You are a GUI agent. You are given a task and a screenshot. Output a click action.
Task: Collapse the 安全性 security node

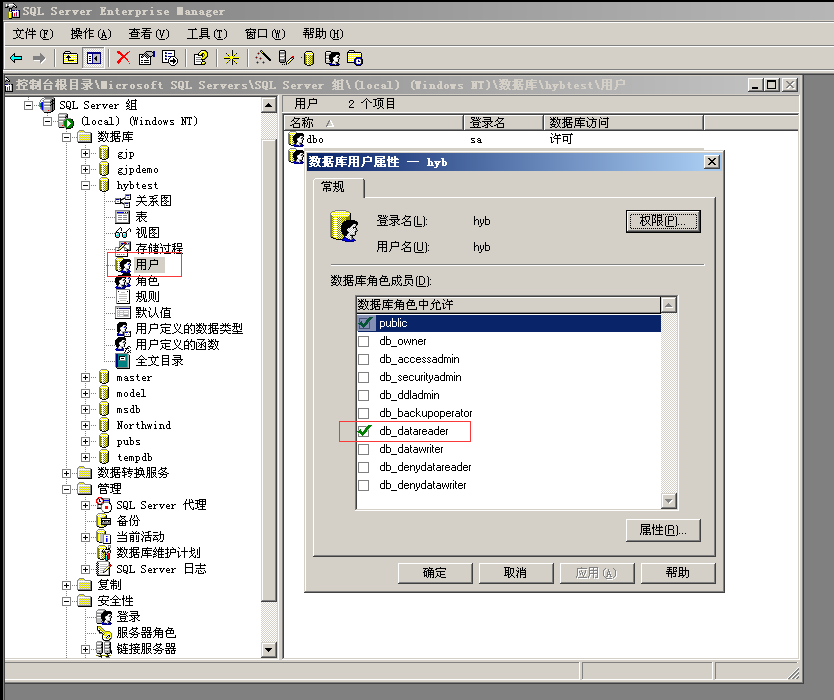point(66,602)
